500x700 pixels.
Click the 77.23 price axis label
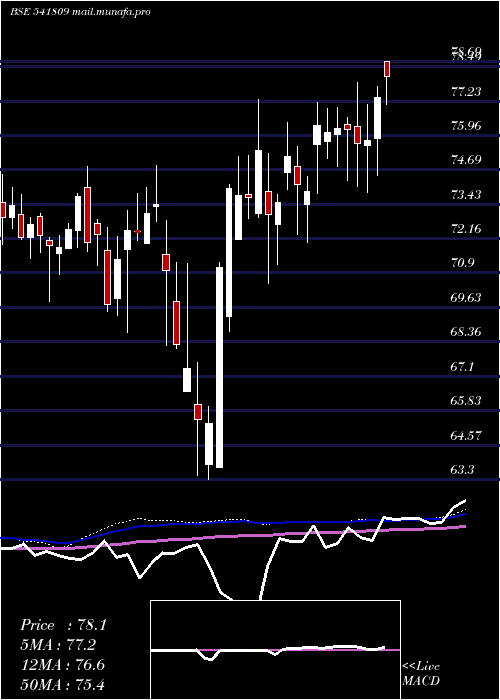467,92
